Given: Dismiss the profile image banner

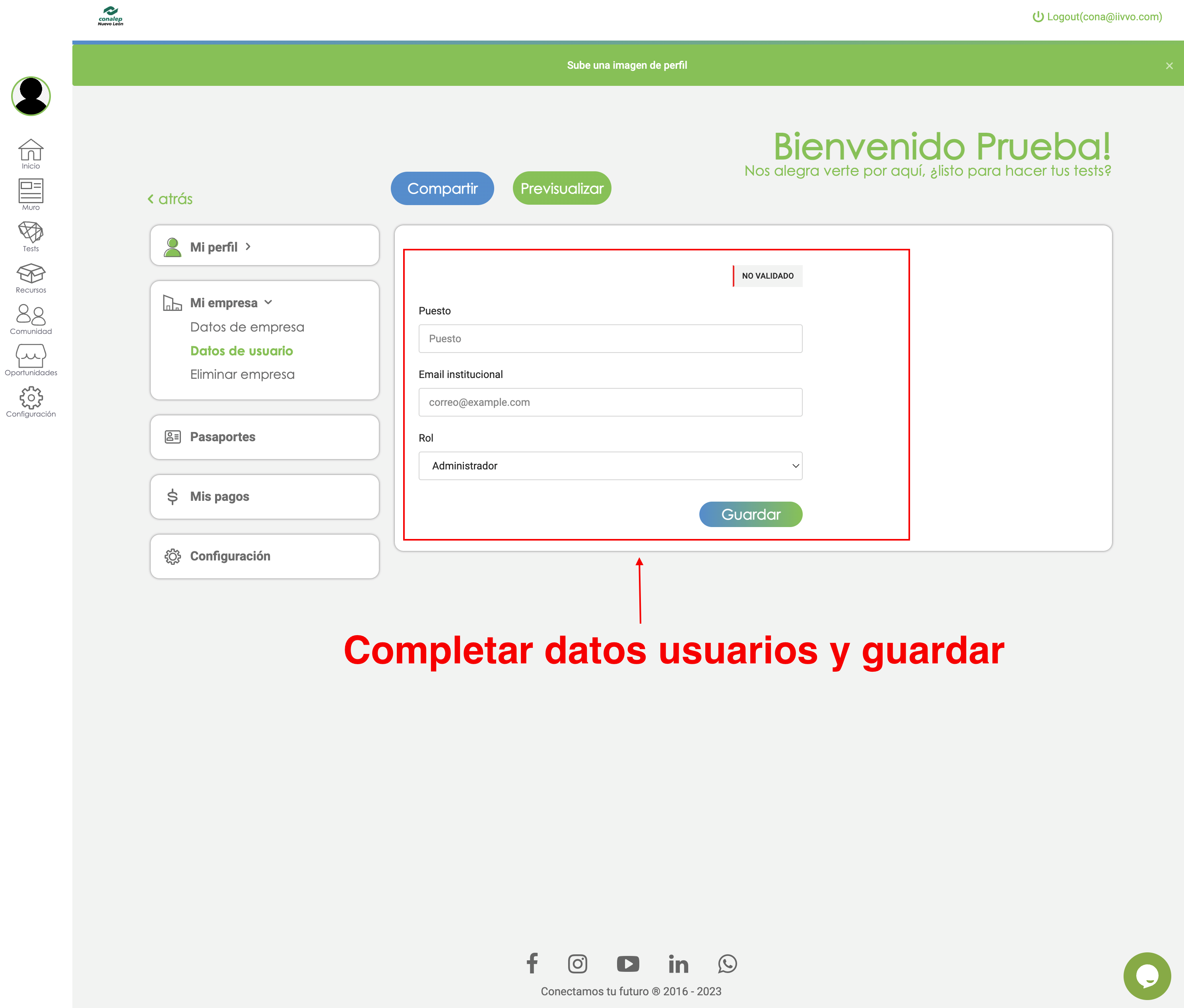Looking at the screenshot, I should click(1169, 66).
